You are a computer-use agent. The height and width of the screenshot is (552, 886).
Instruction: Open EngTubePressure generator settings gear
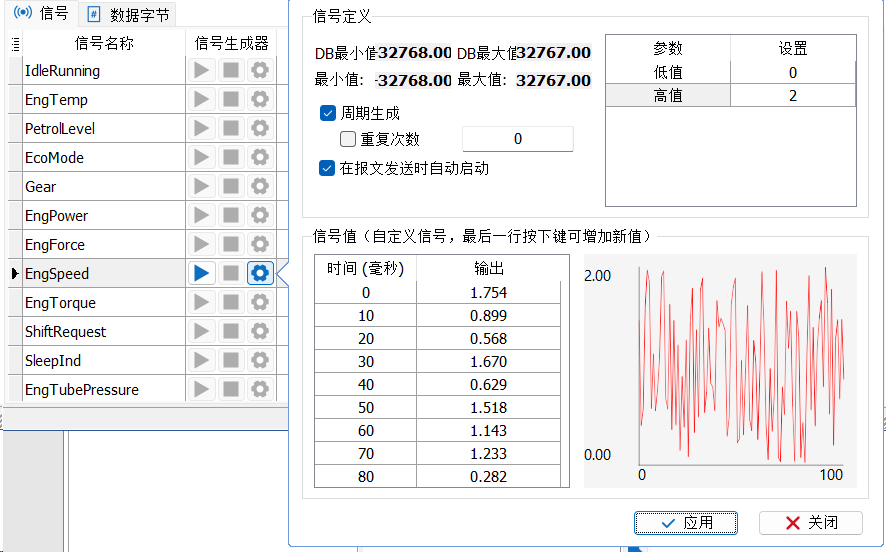tap(260, 389)
